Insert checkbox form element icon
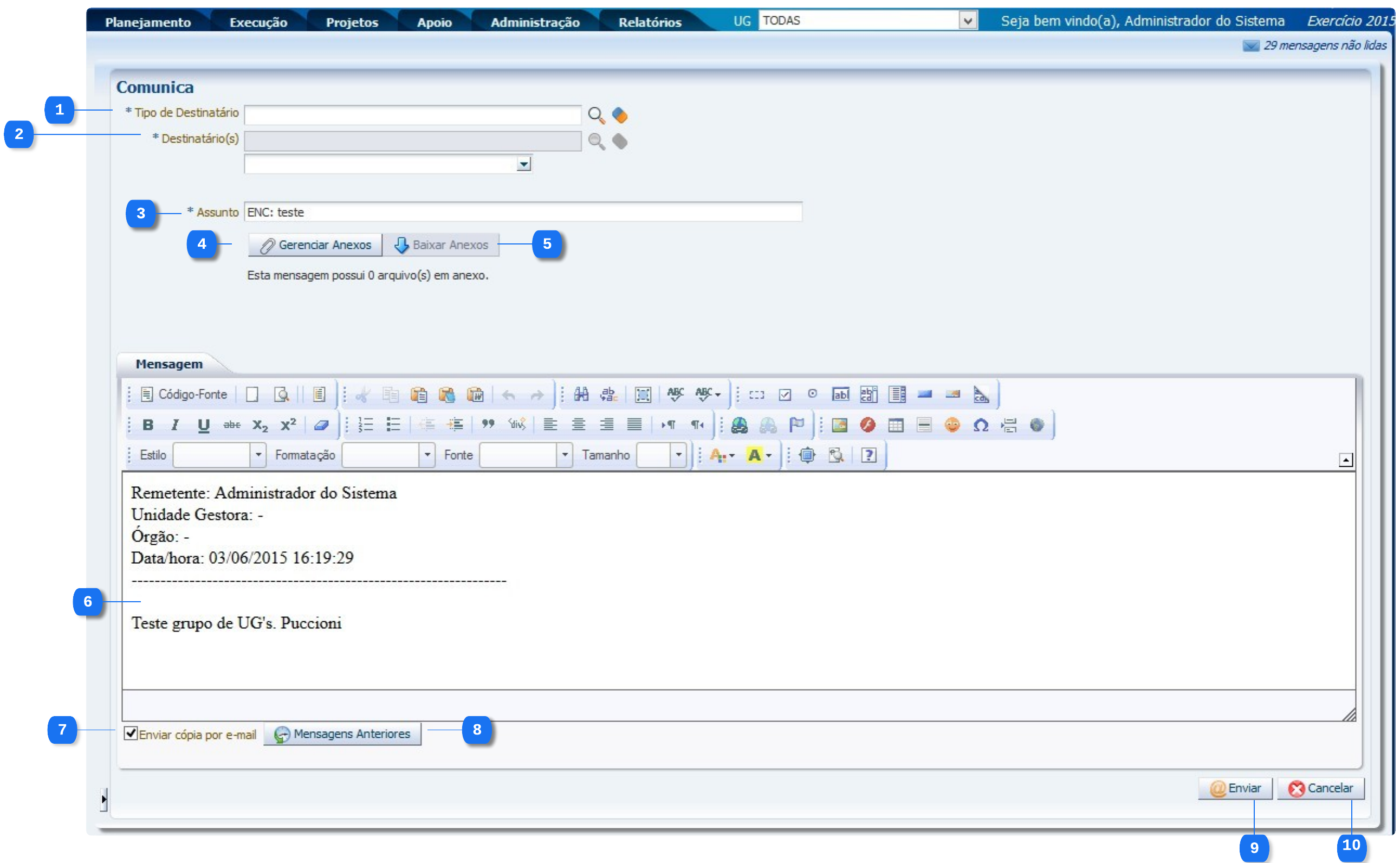 [x=785, y=395]
